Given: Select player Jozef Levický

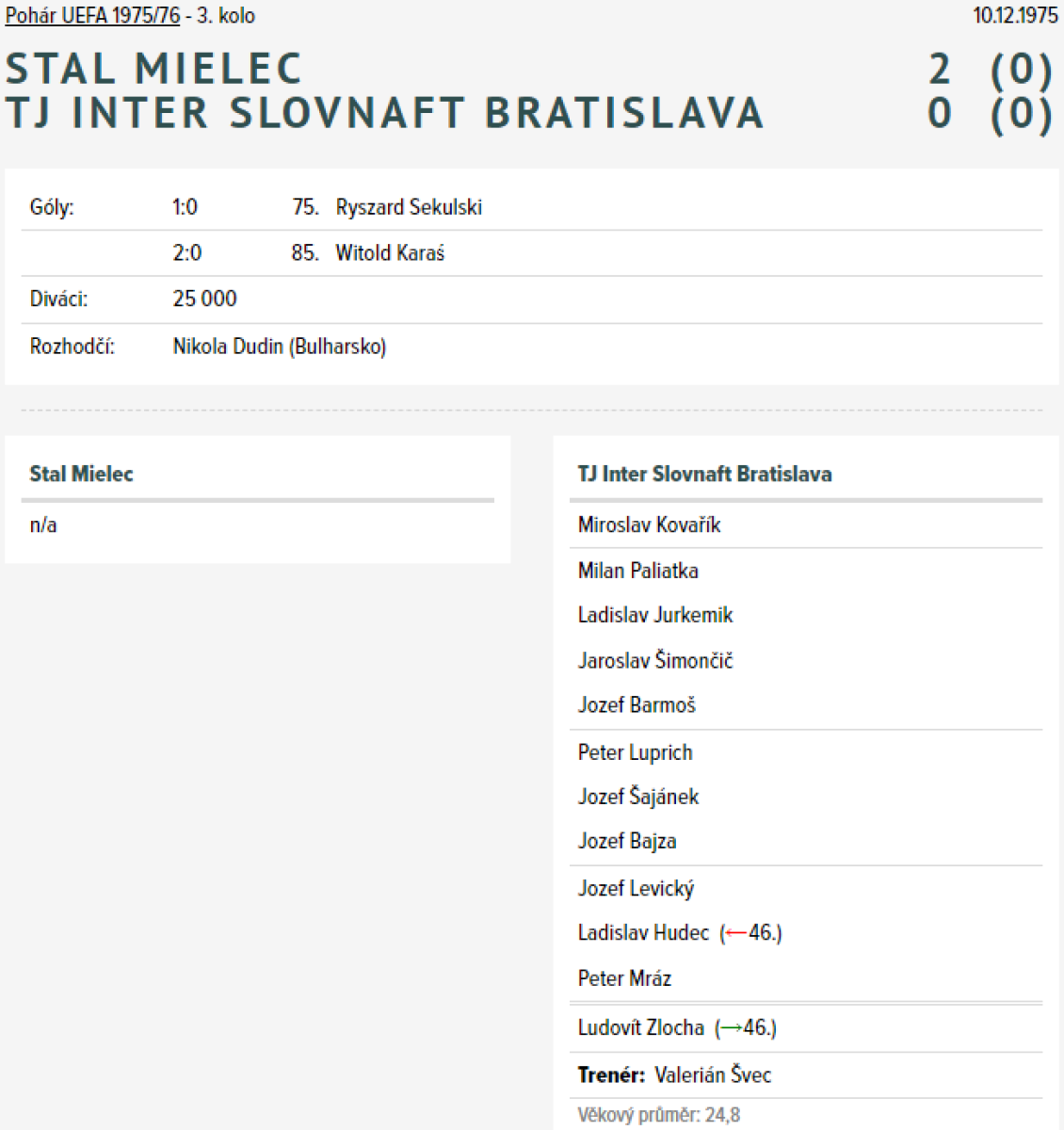Looking at the screenshot, I should (x=636, y=888).
